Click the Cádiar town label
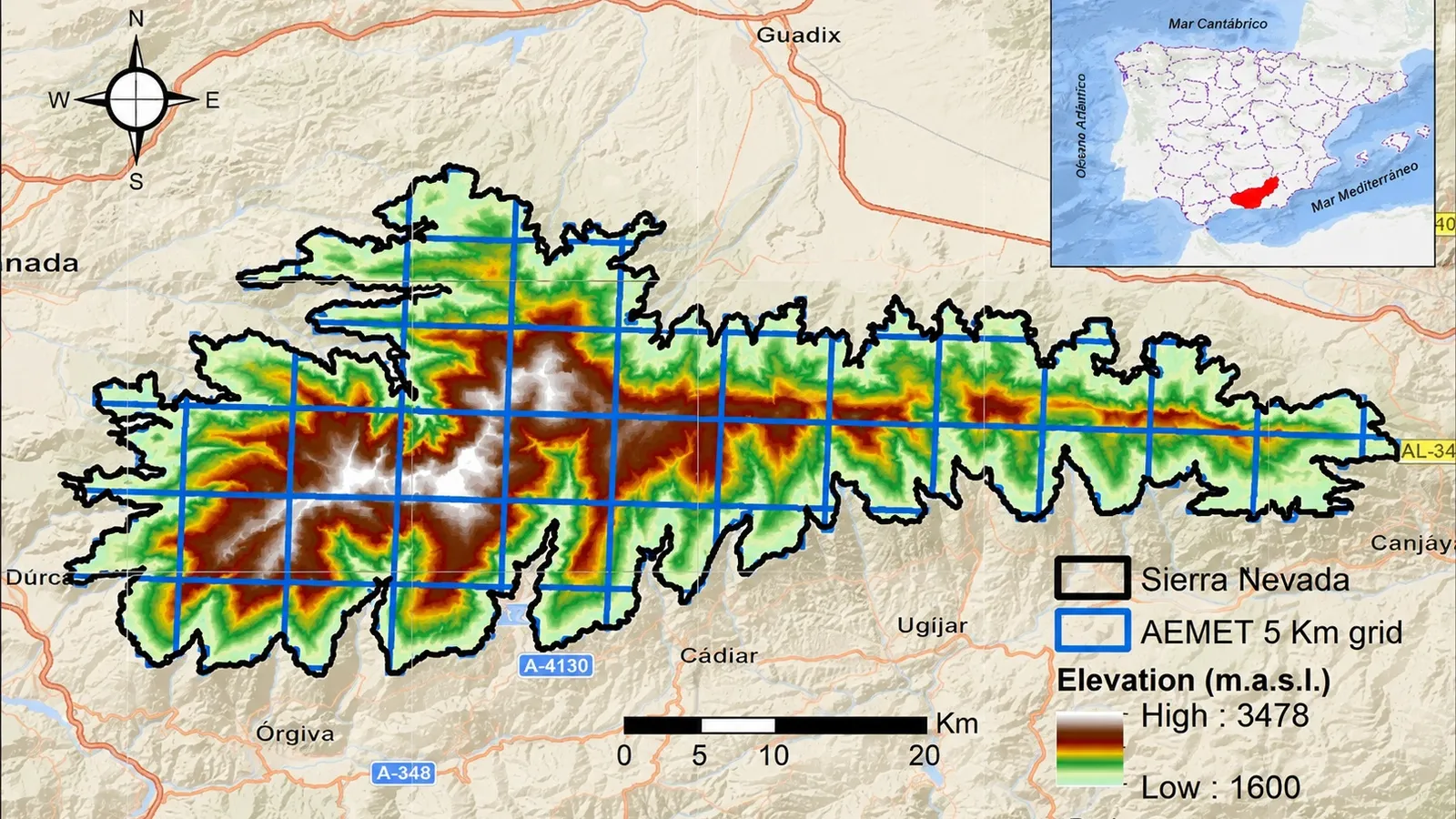The height and width of the screenshot is (819, 1456). [719, 655]
